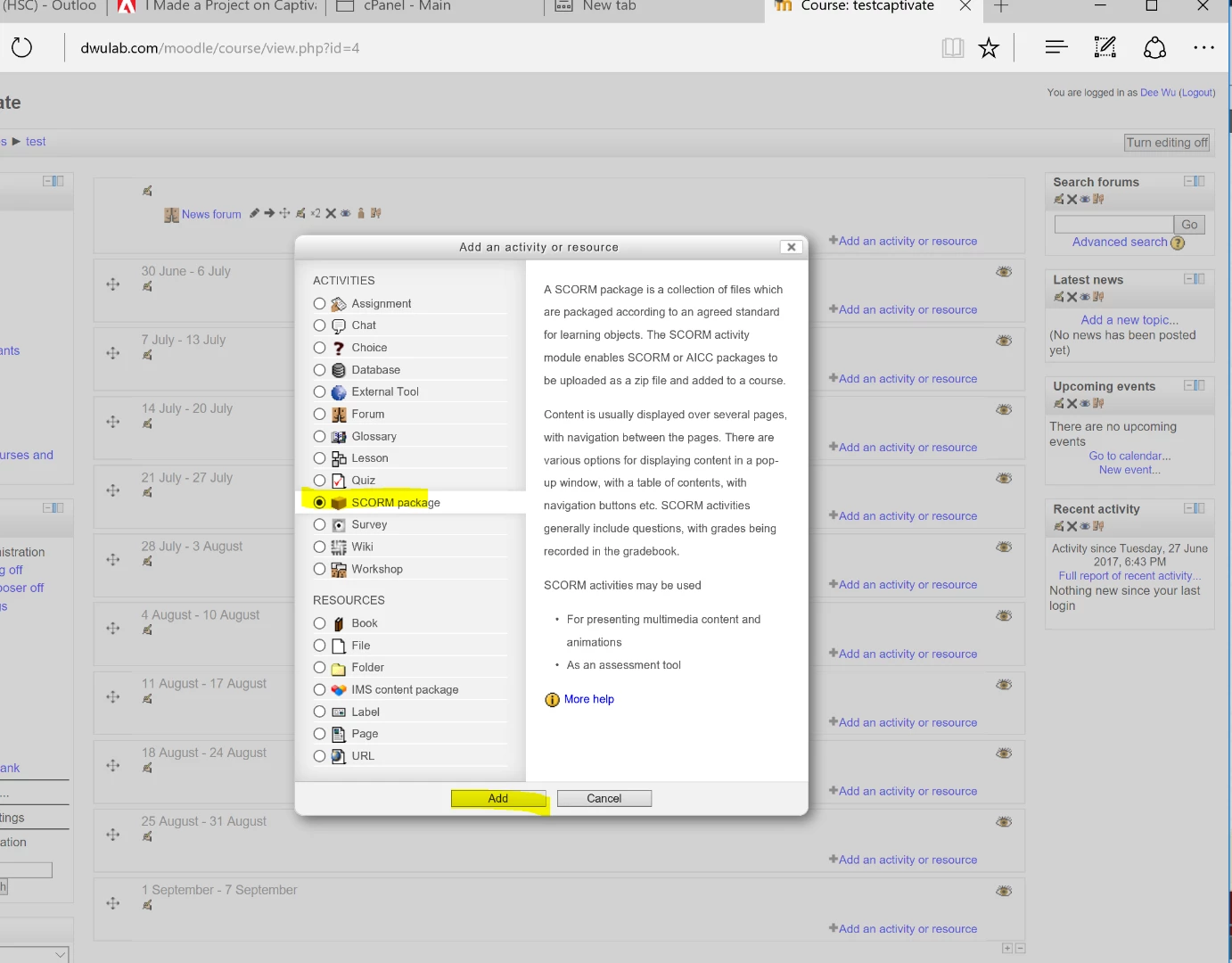
Task: Hide News forum using eye icon
Action: tap(345, 213)
